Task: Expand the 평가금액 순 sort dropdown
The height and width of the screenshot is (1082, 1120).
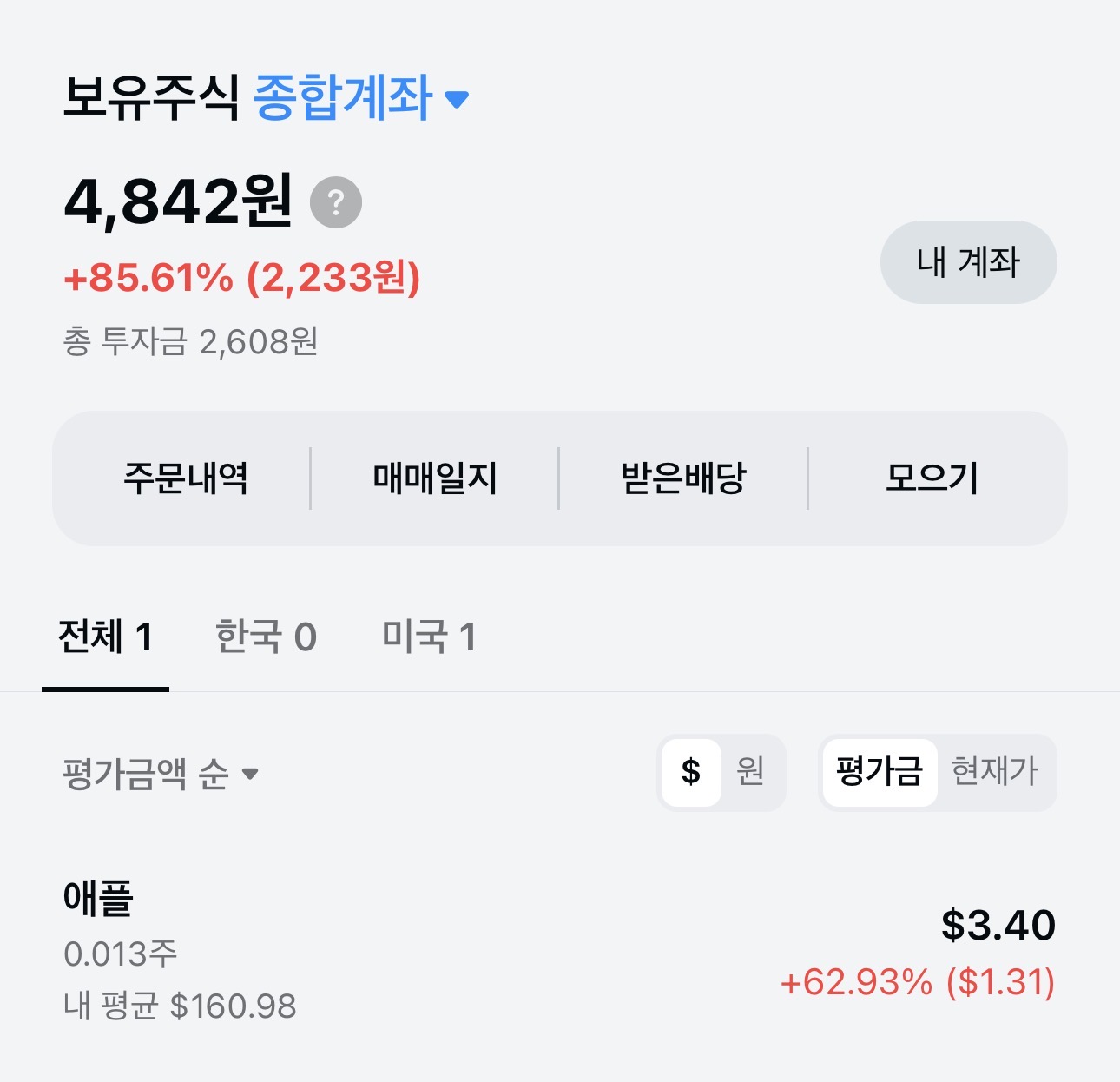Action: (x=146, y=774)
